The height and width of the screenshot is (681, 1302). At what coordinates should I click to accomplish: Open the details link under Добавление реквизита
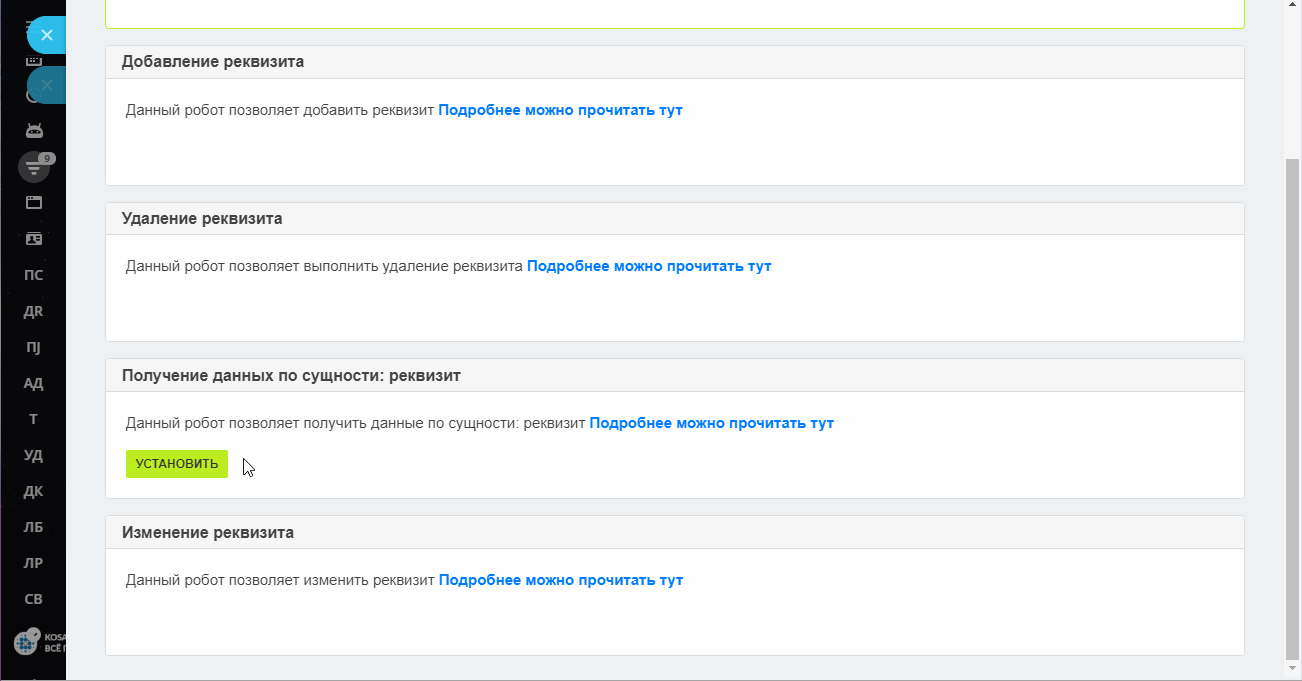[560, 110]
